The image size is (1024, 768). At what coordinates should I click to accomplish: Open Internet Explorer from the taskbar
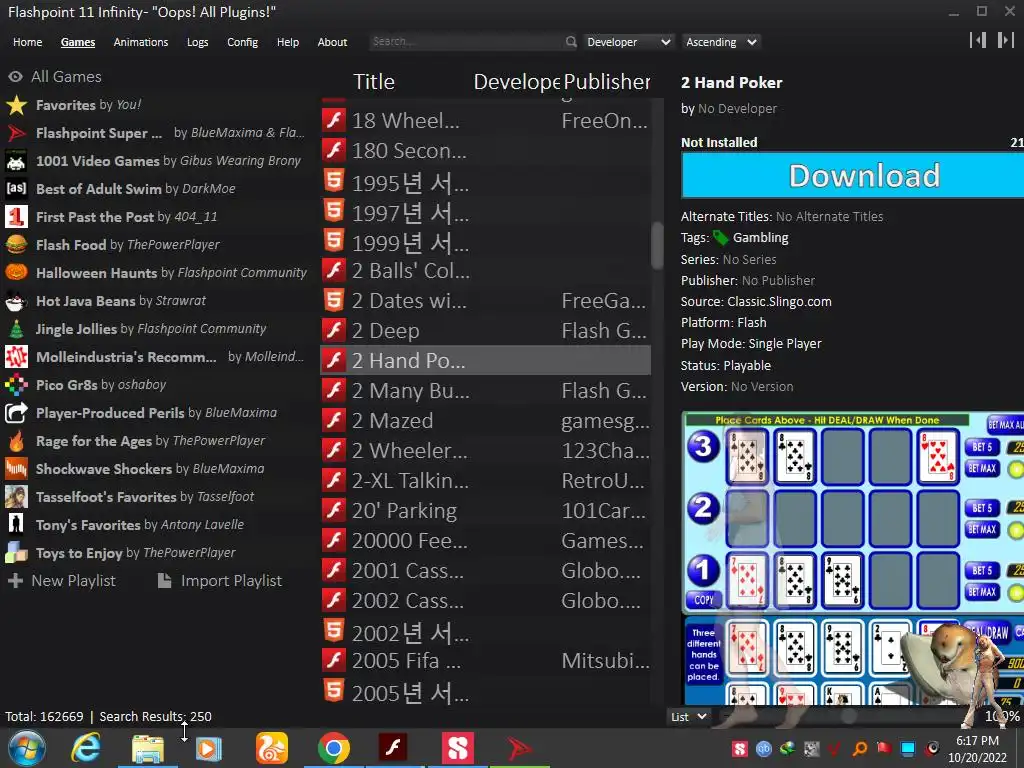click(86, 748)
